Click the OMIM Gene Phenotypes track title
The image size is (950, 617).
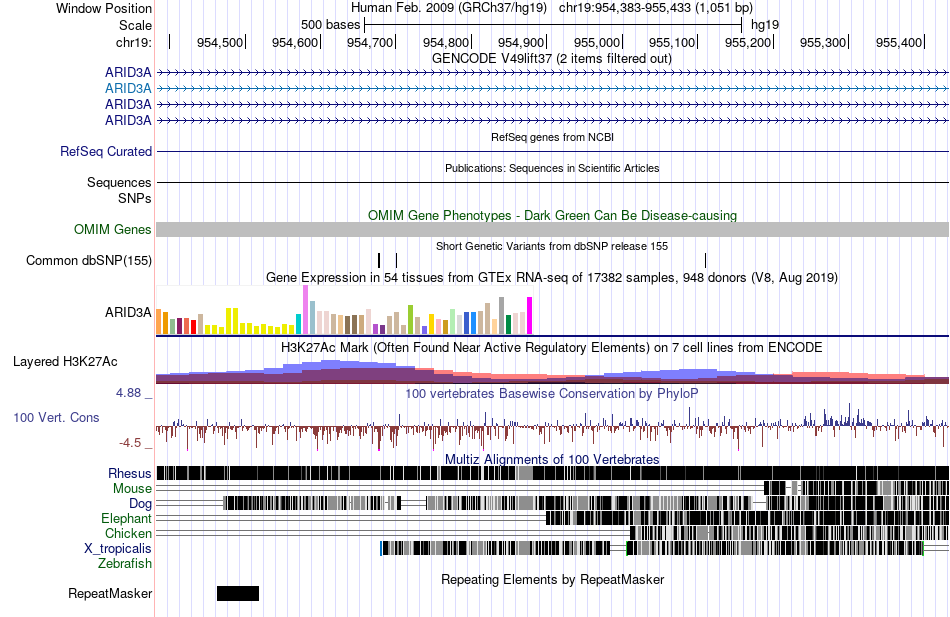(x=553, y=216)
